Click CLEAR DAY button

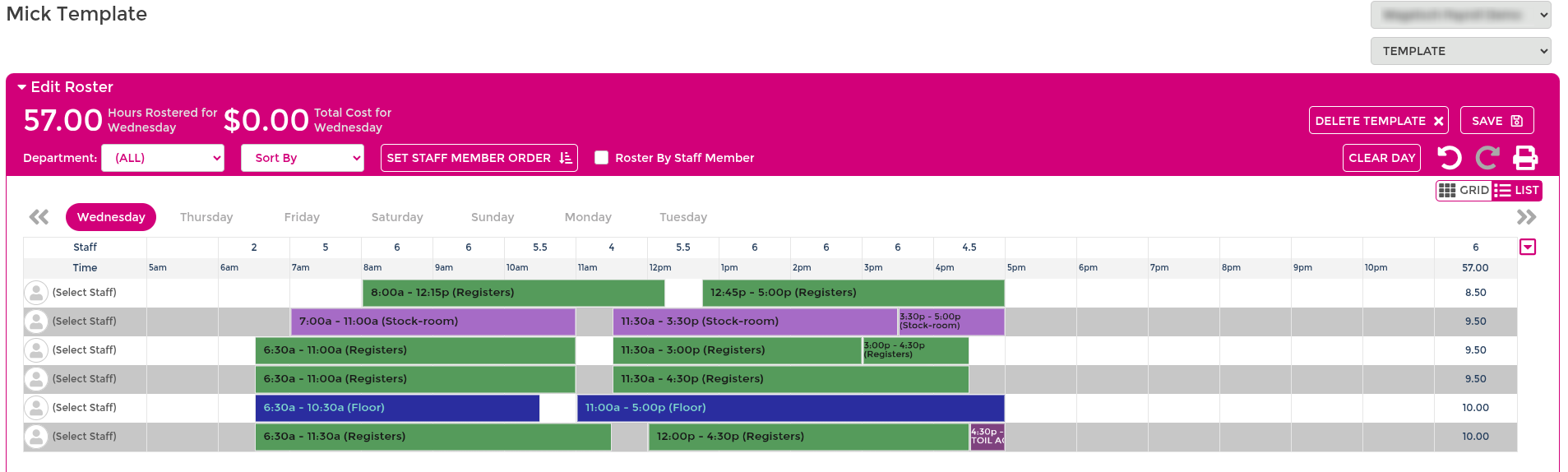coord(1381,158)
